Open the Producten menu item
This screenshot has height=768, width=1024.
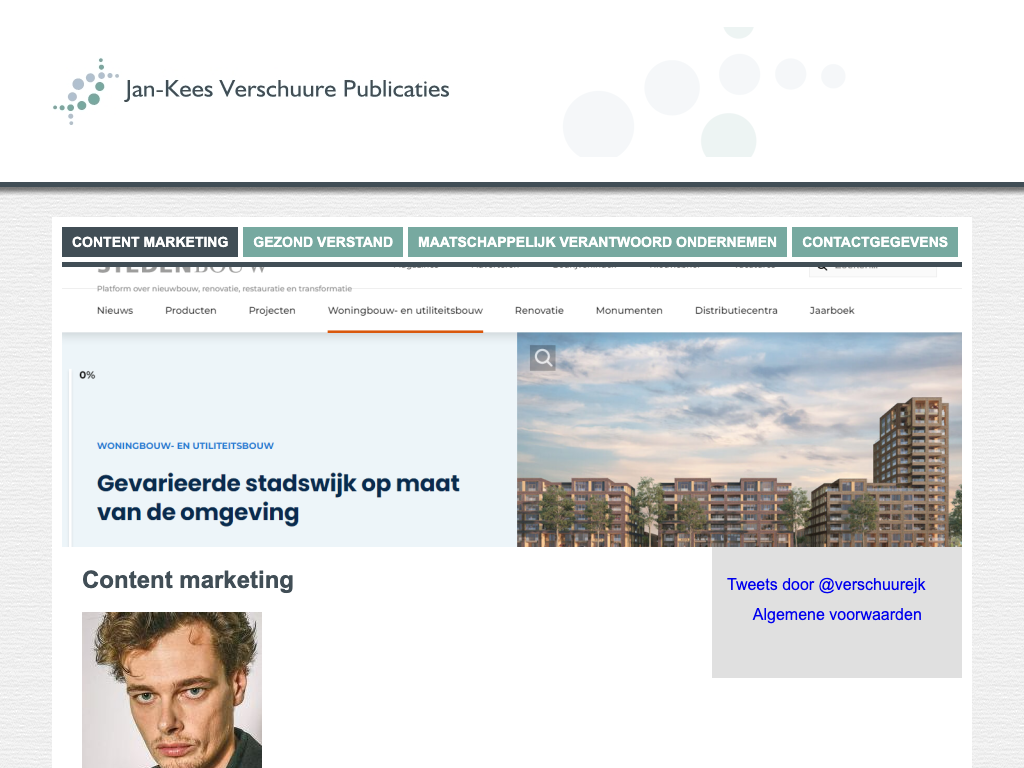click(x=191, y=311)
